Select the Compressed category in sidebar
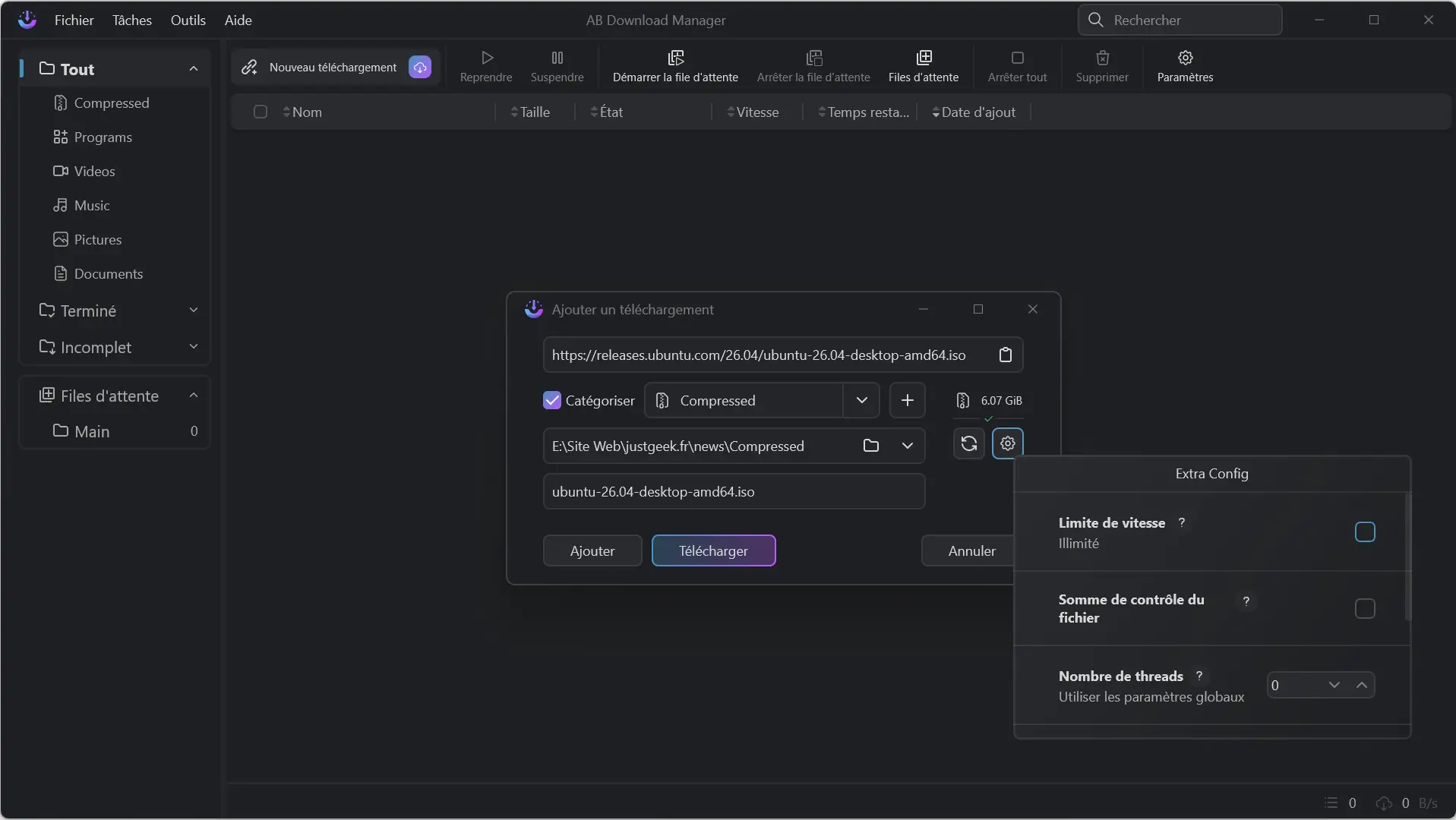Image resolution: width=1456 pixels, height=820 pixels. point(114,102)
